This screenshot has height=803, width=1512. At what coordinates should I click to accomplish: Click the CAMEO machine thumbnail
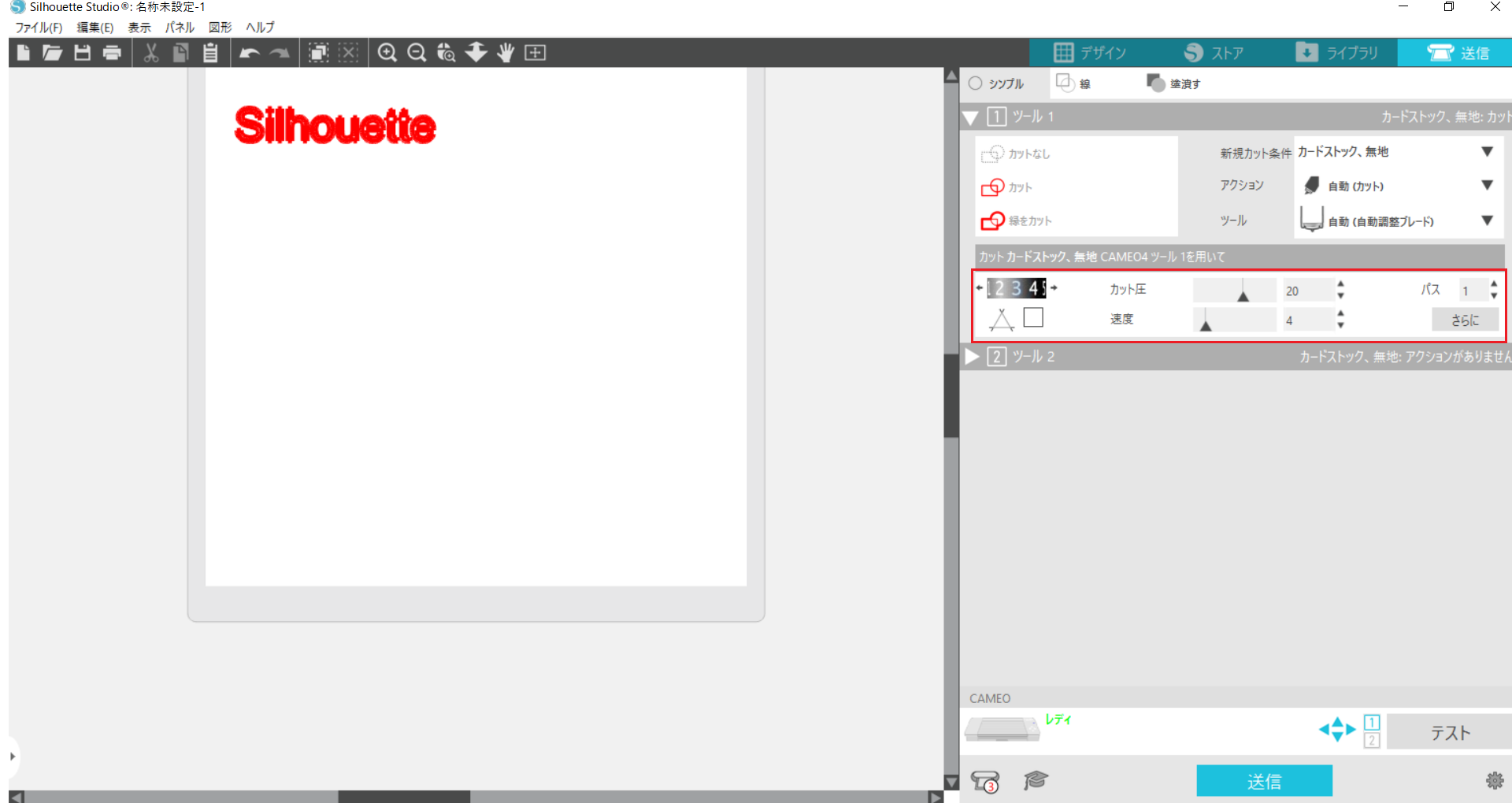(x=1002, y=729)
